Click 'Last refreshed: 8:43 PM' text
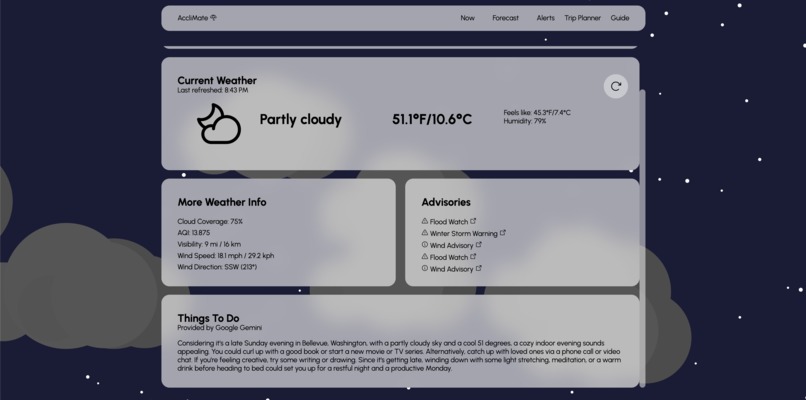 (x=213, y=90)
